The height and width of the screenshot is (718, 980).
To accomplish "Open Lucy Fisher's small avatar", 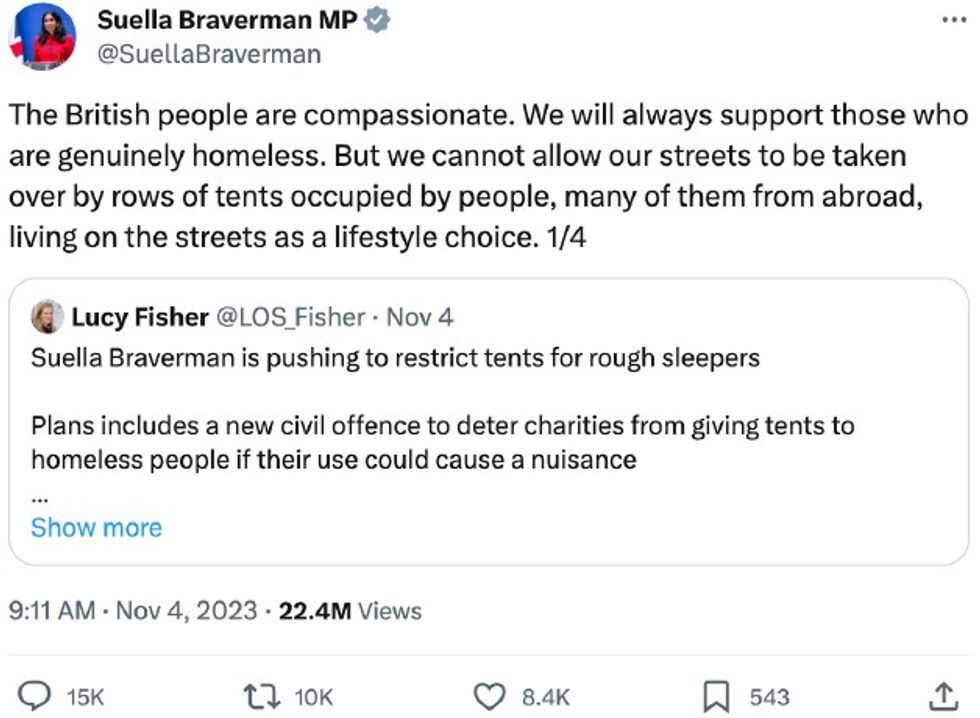I will point(47,317).
